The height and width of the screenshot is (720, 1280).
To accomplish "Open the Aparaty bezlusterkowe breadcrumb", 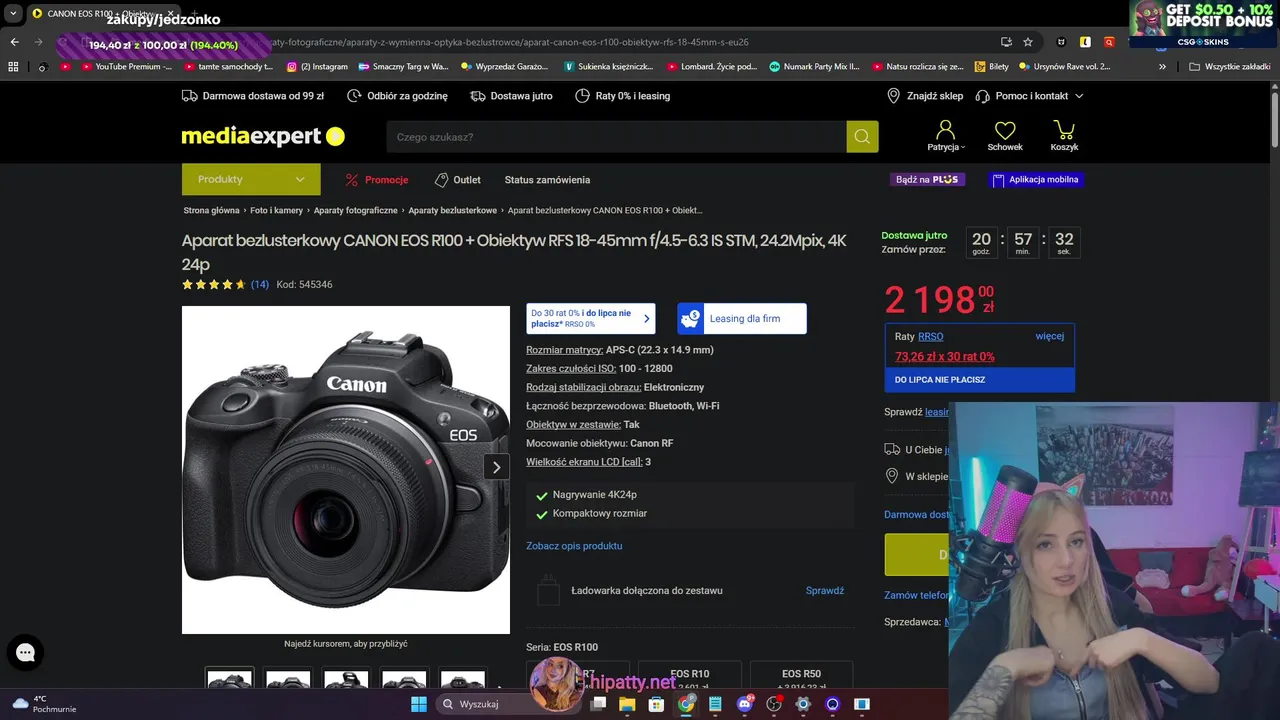I will point(452,211).
